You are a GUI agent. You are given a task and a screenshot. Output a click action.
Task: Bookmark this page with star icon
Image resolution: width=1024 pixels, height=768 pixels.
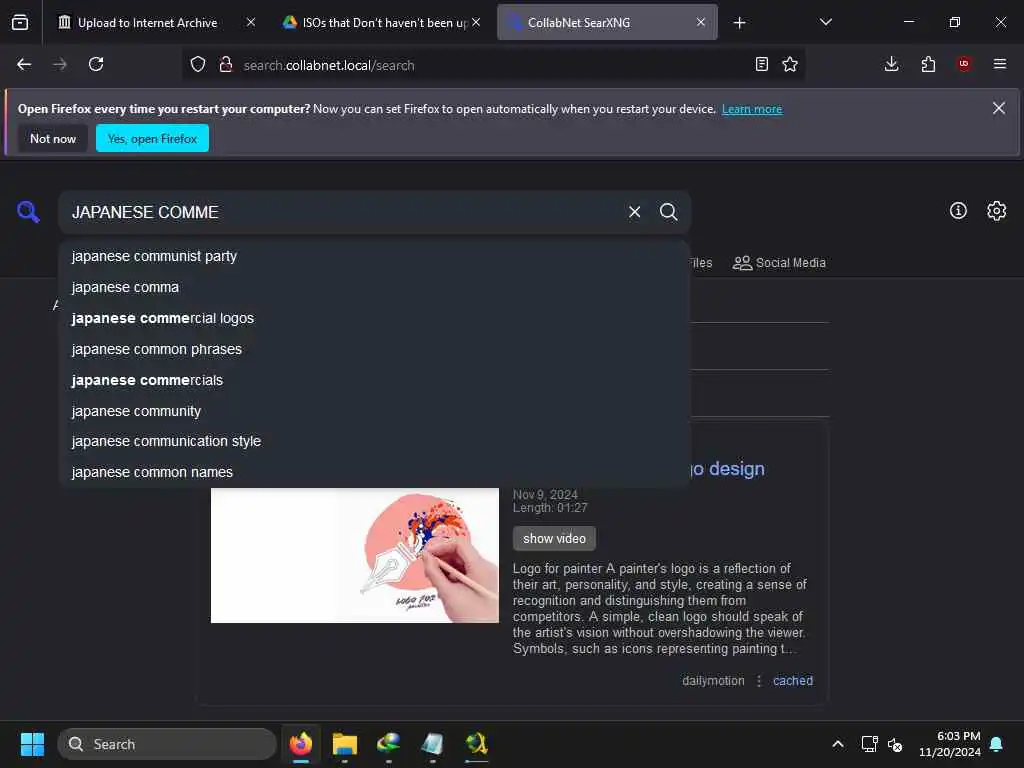[790, 64]
